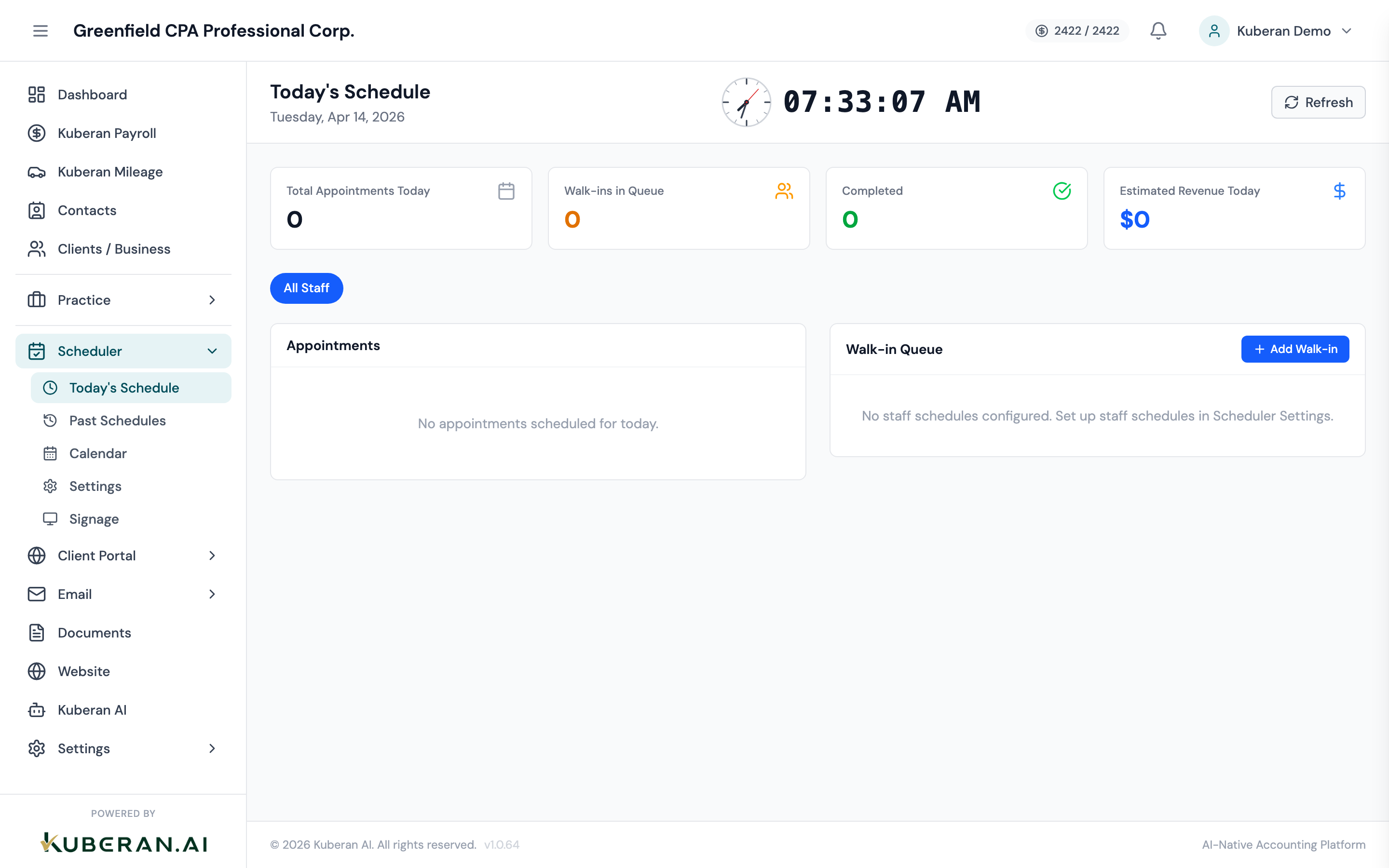The image size is (1389, 868).
Task: Click the Scheduler calendar-check icon
Action: tap(37, 351)
